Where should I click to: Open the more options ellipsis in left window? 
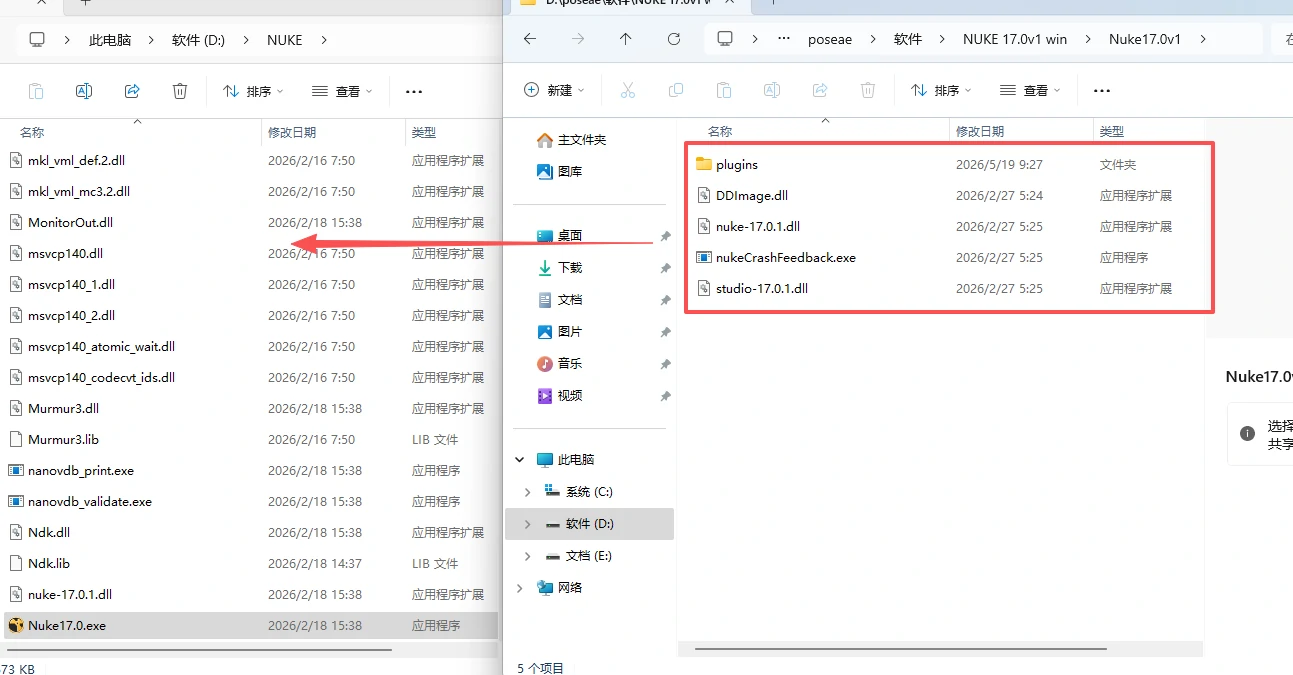click(414, 91)
